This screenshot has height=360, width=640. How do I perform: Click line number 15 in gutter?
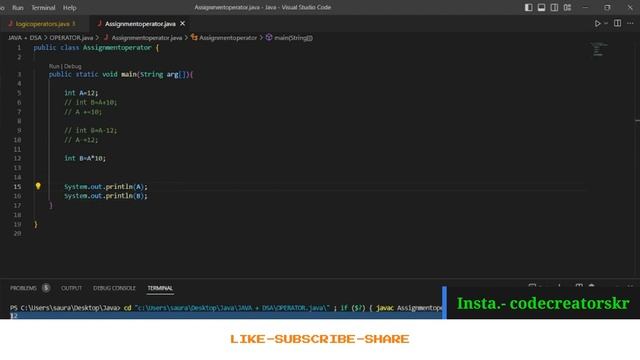17,187
